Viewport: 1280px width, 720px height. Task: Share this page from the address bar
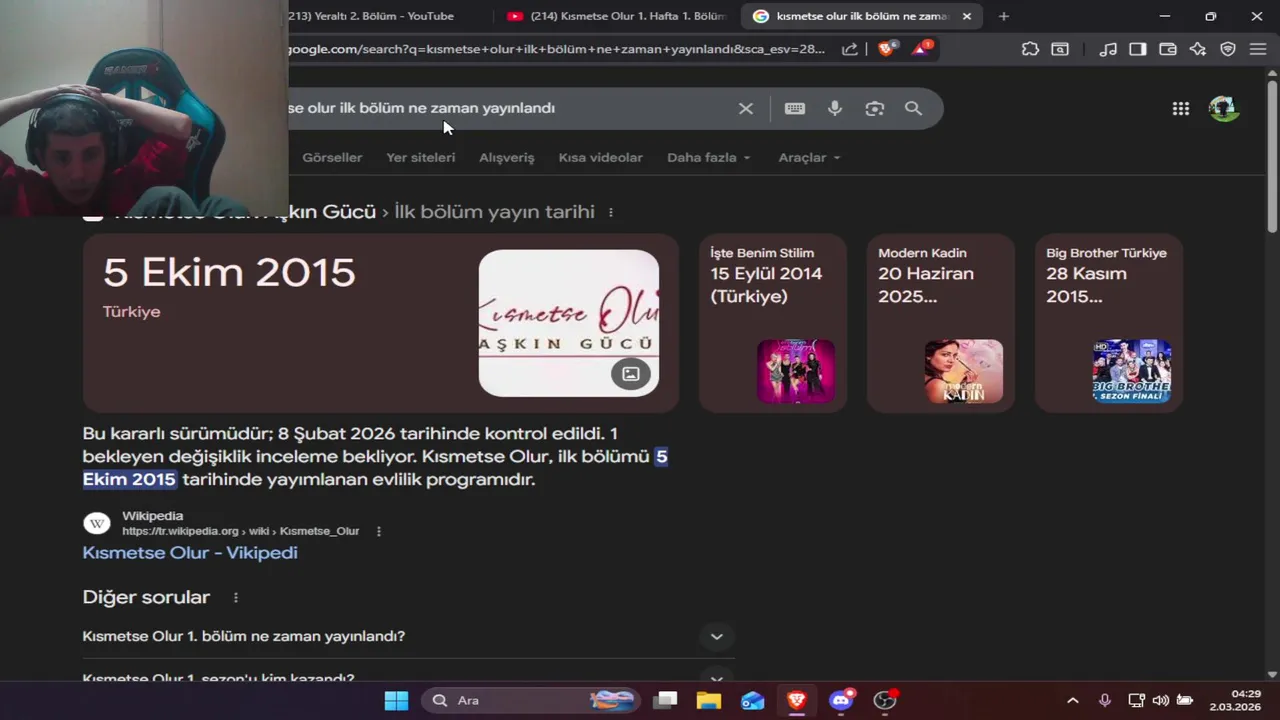tap(850, 49)
